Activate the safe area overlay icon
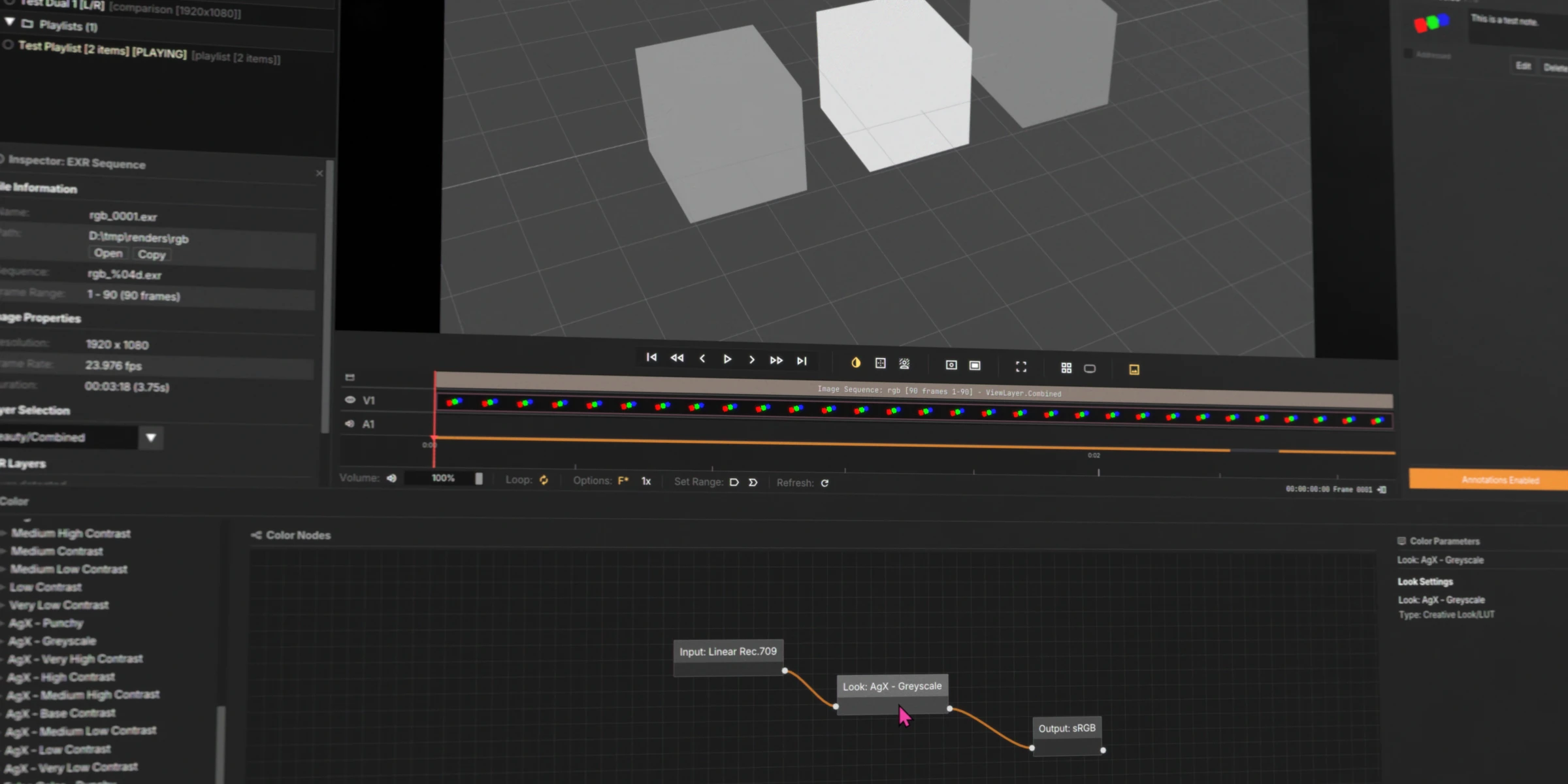 point(880,364)
